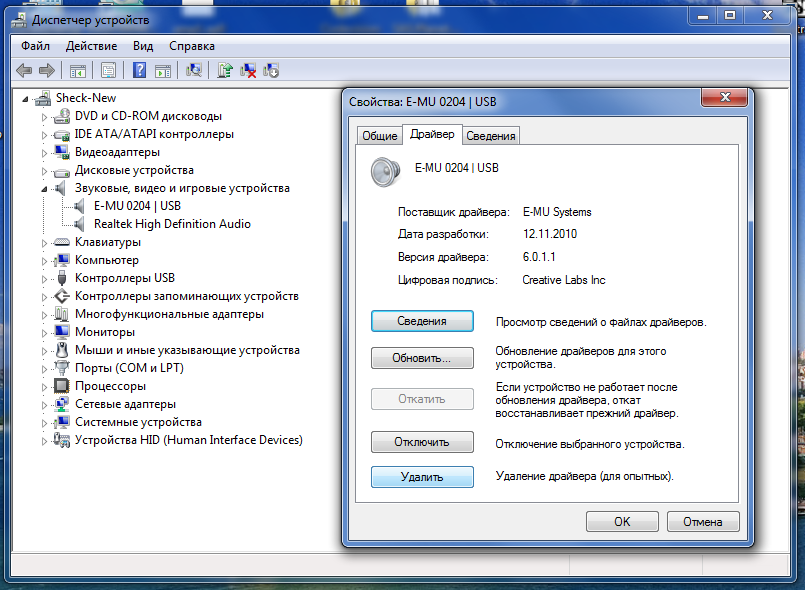Select Контроллеры USB tree row
This screenshot has width=805, height=590.
click(125, 278)
